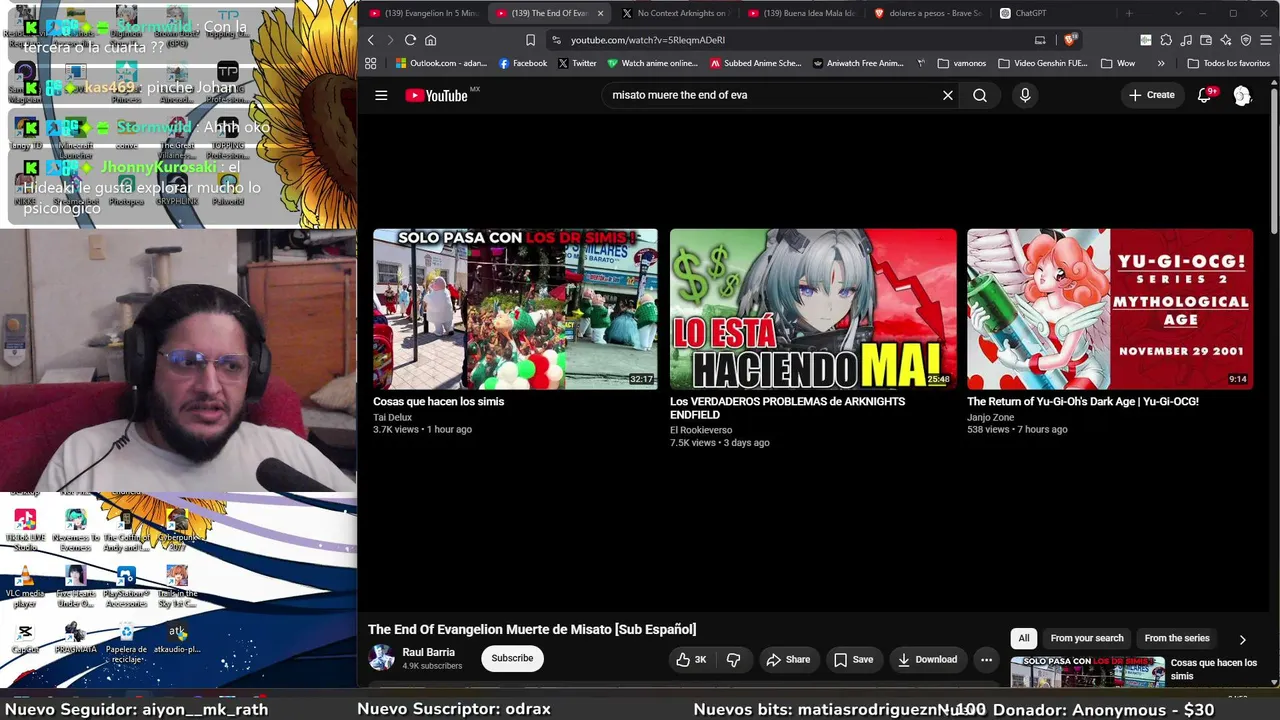Open the browser home page

click(430, 40)
